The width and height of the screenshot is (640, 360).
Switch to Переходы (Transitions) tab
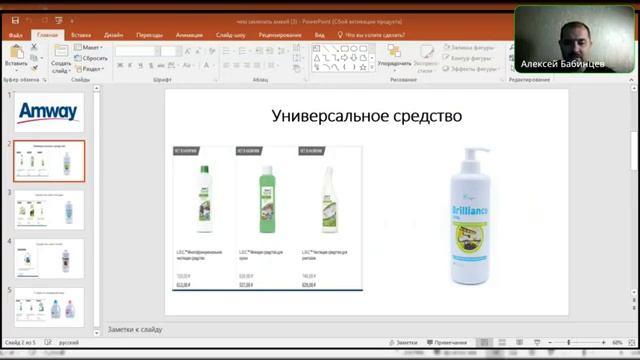pyautogui.click(x=149, y=35)
